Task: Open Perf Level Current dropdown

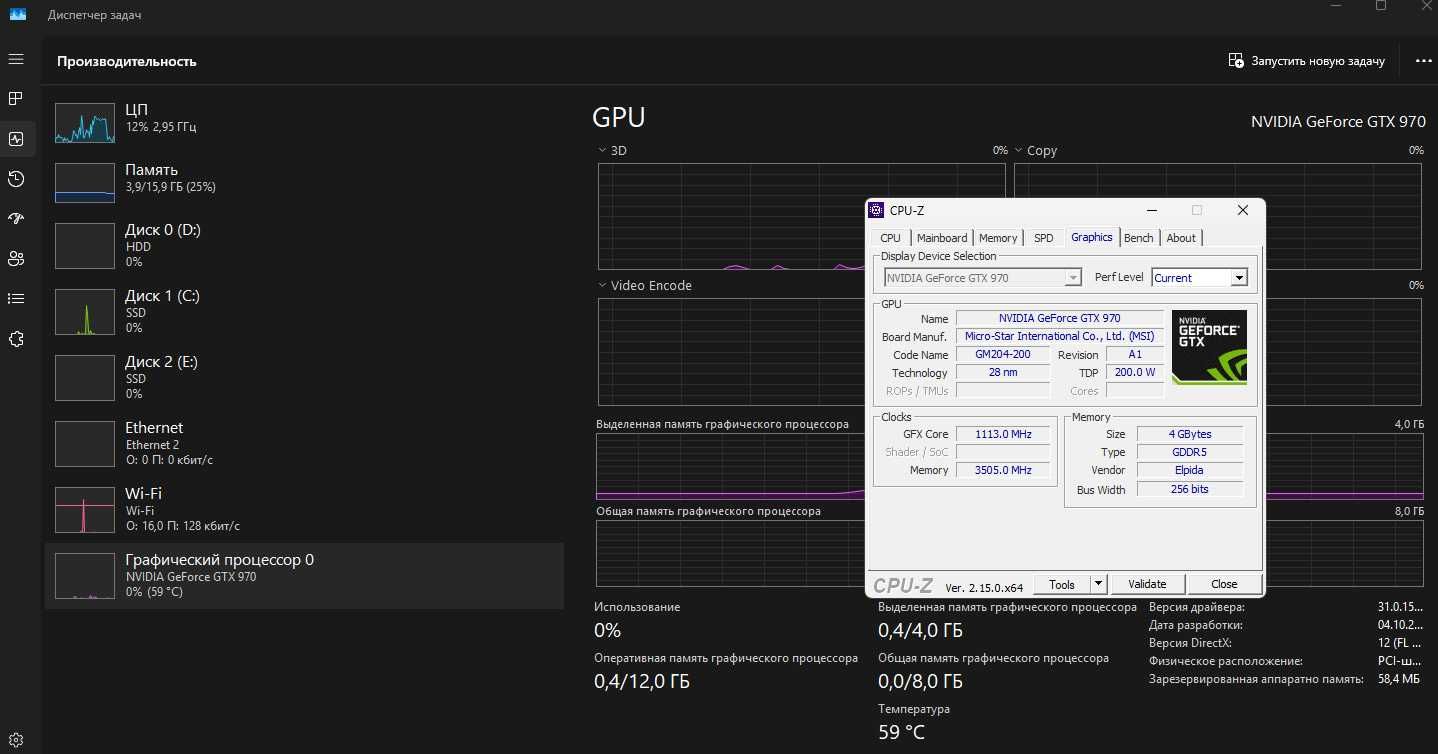Action: click(x=1200, y=278)
